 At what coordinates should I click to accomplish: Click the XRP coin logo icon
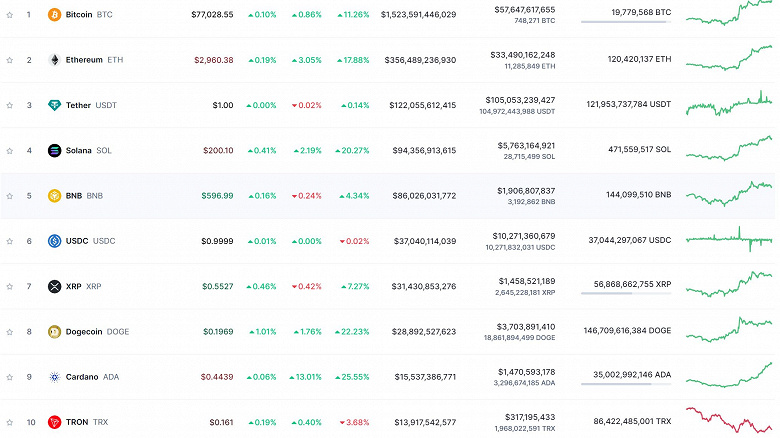[54, 287]
